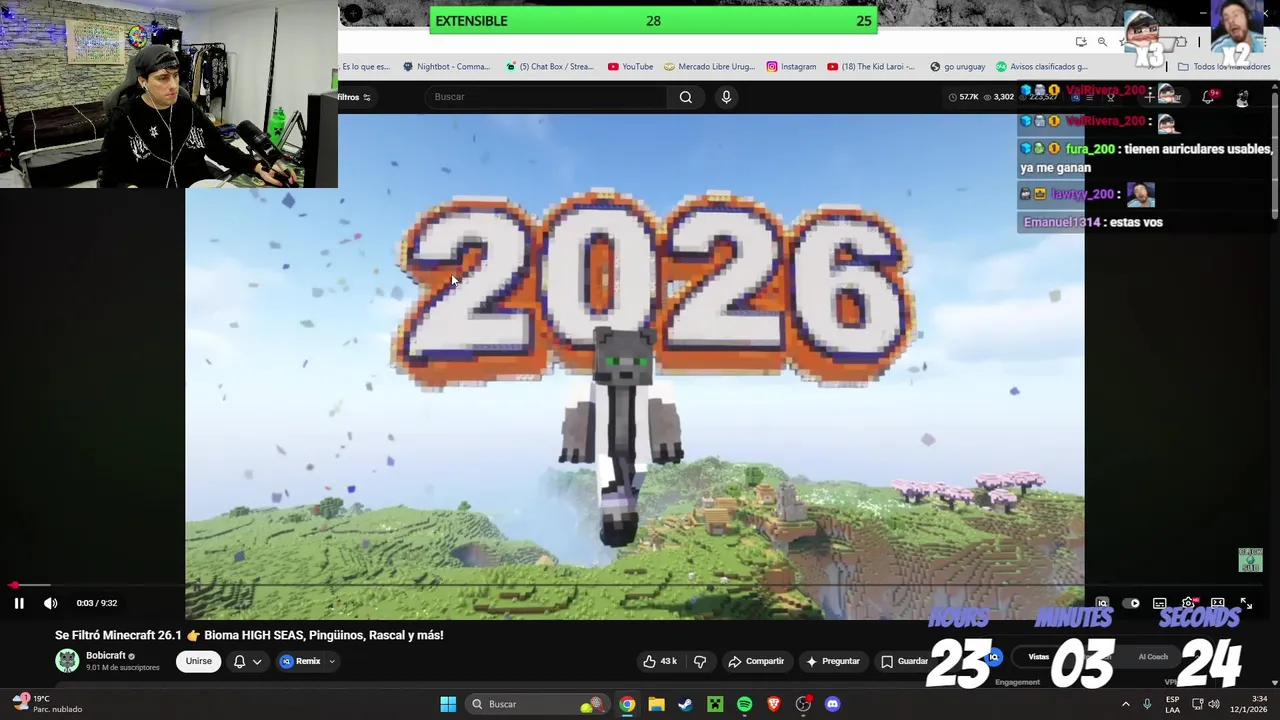Select the Vistas tab
Screen dimensions: 1280x720
click(1039, 657)
